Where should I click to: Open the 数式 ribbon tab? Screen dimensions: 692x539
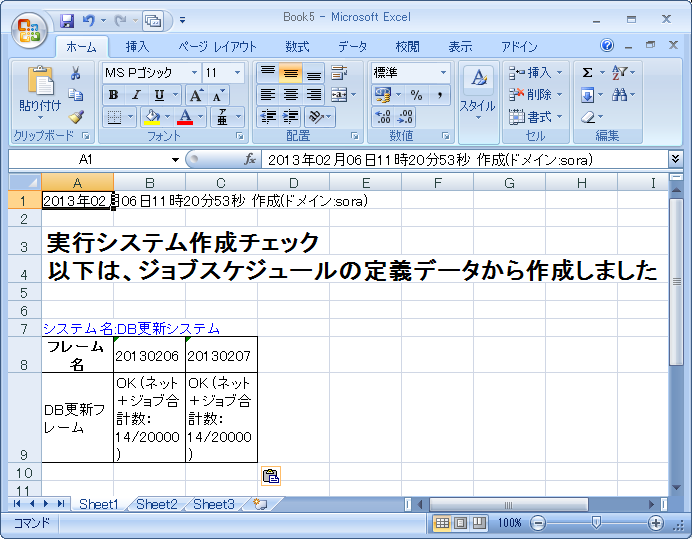pyautogui.click(x=297, y=46)
